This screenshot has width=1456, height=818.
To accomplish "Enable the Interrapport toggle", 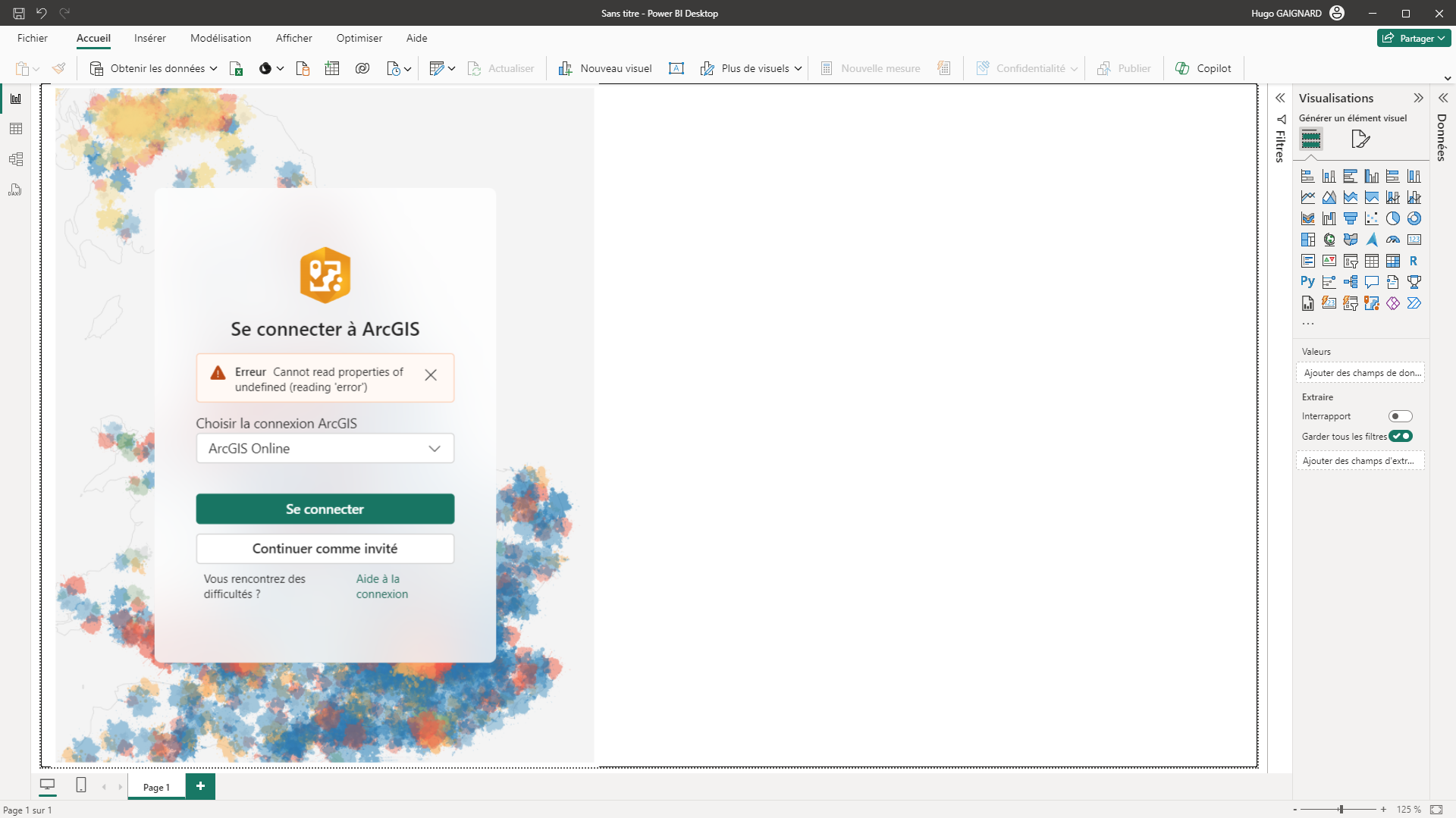I will (x=1401, y=415).
